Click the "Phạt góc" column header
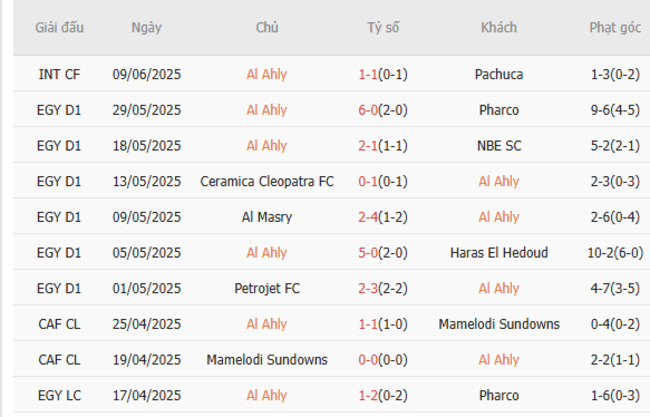 coord(614,27)
